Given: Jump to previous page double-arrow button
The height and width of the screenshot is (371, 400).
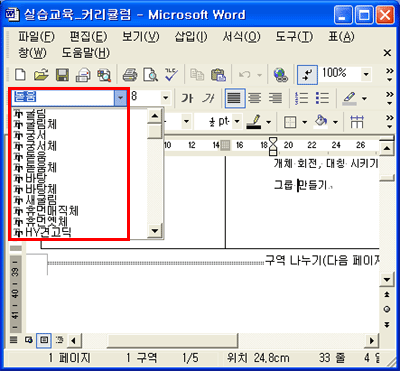Looking at the screenshot, I should click(x=387, y=294).
